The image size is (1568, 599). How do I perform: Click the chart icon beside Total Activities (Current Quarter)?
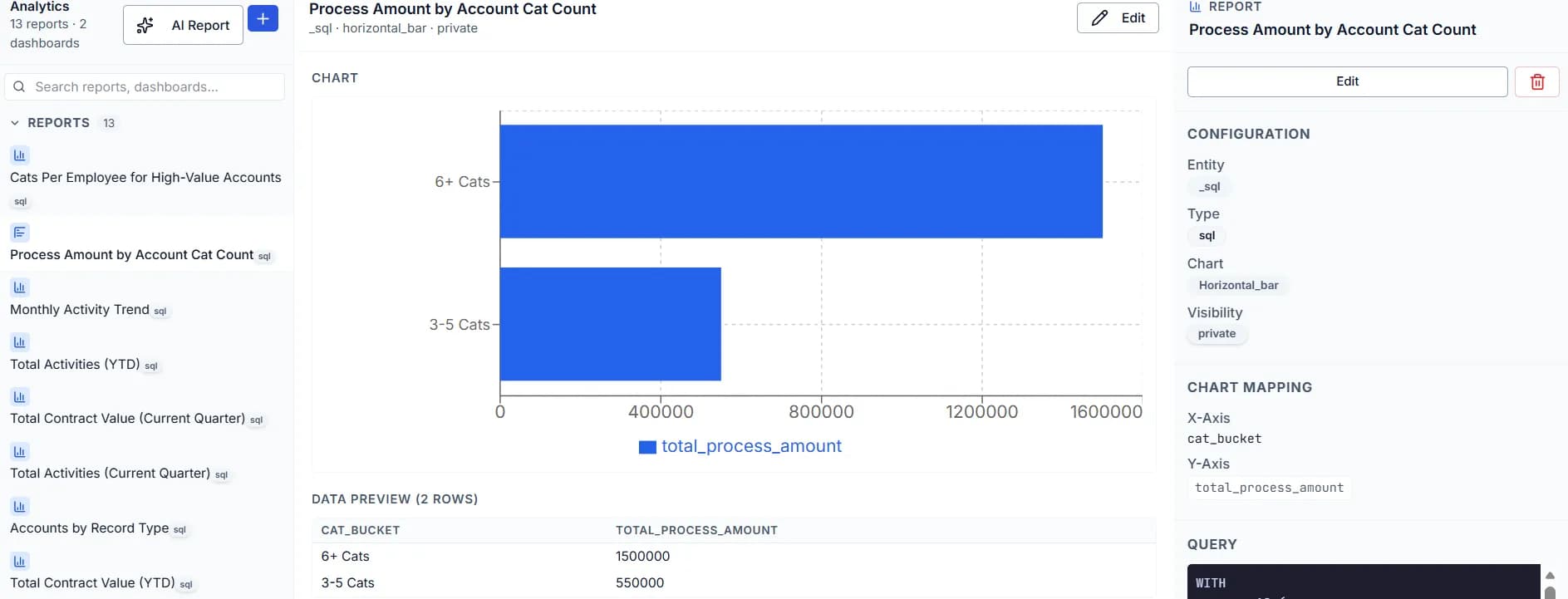[x=19, y=450]
